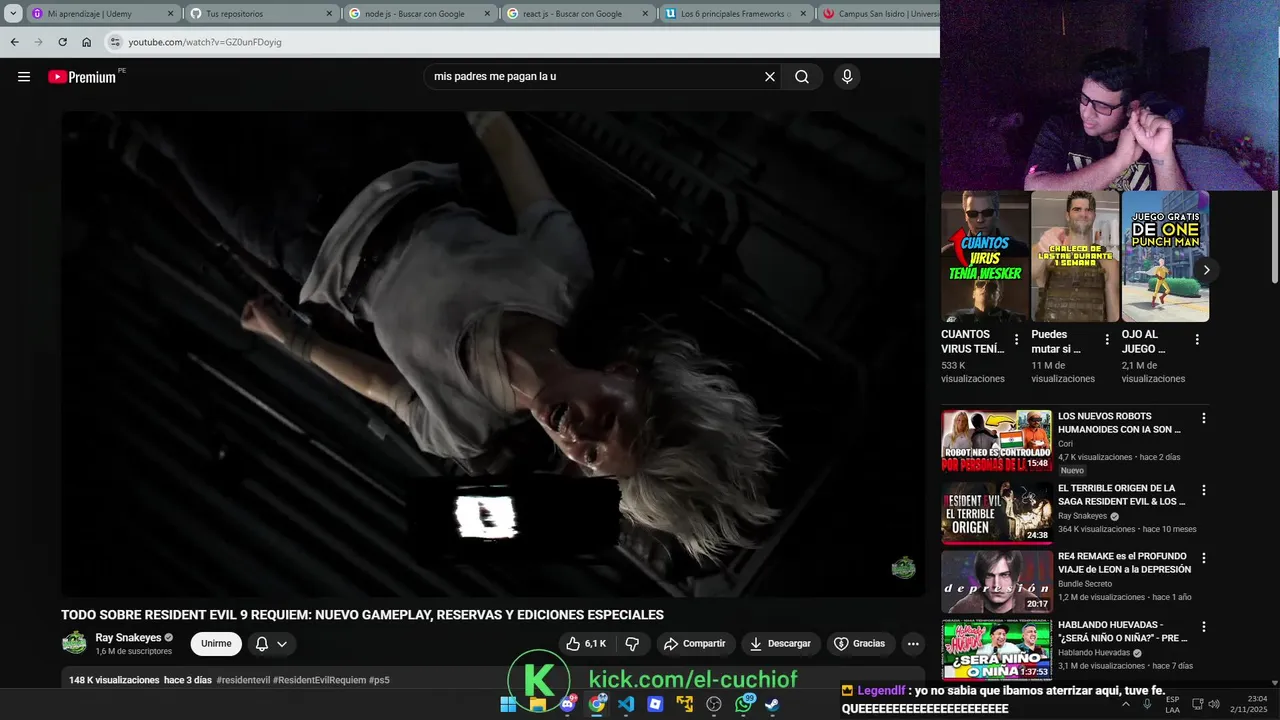Start a voice search with the microphone

[x=847, y=77]
